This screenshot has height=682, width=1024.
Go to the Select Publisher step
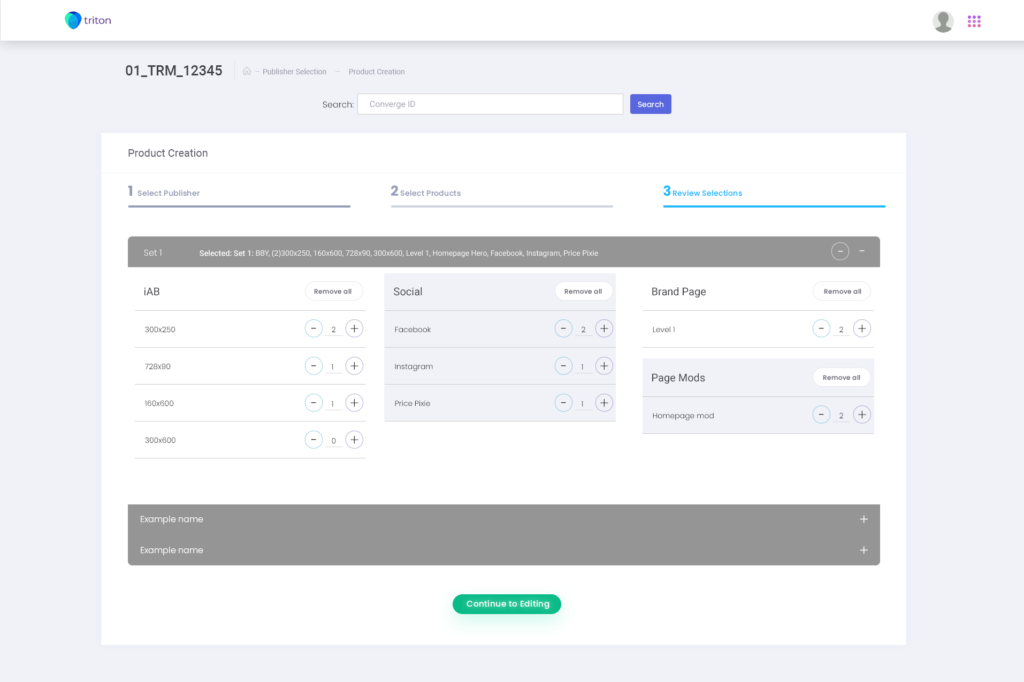click(164, 192)
